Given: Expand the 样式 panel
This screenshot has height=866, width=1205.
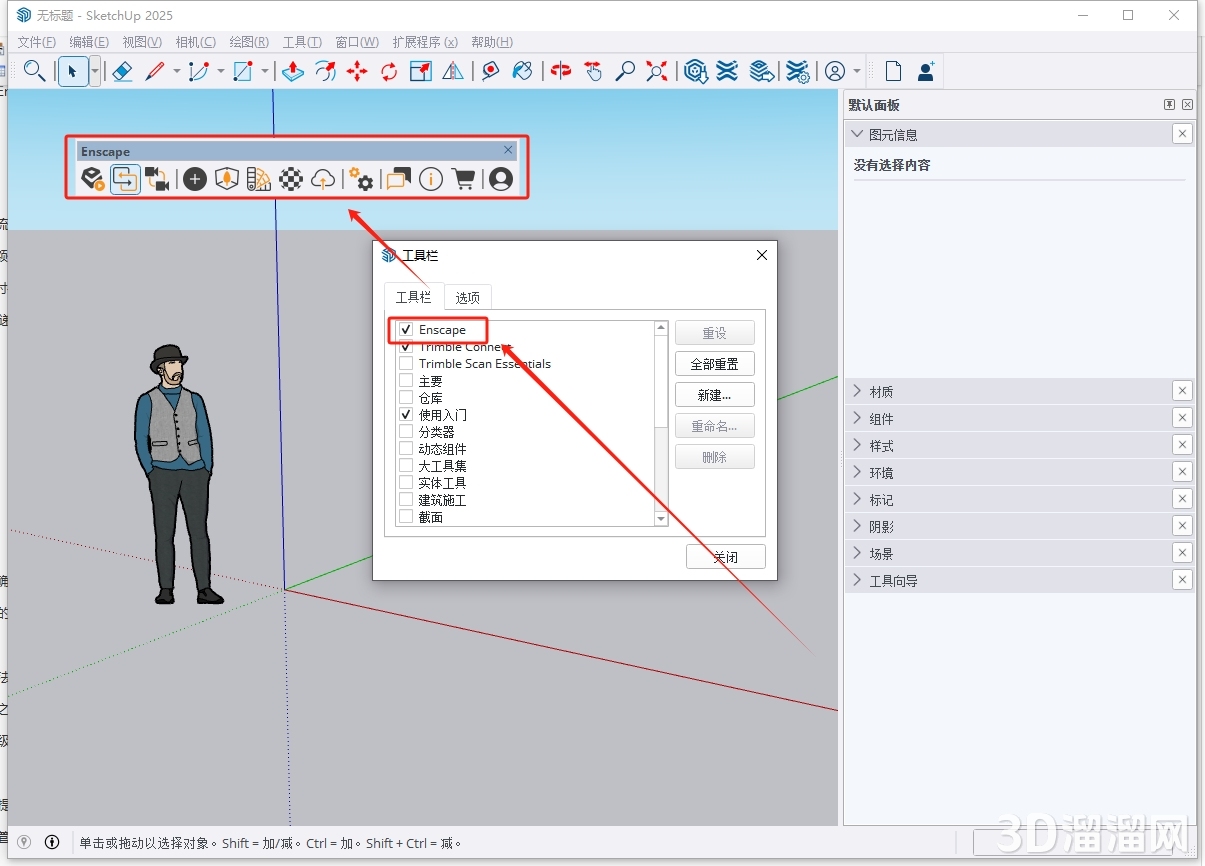Looking at the screenshot, I should click(857, 445).
